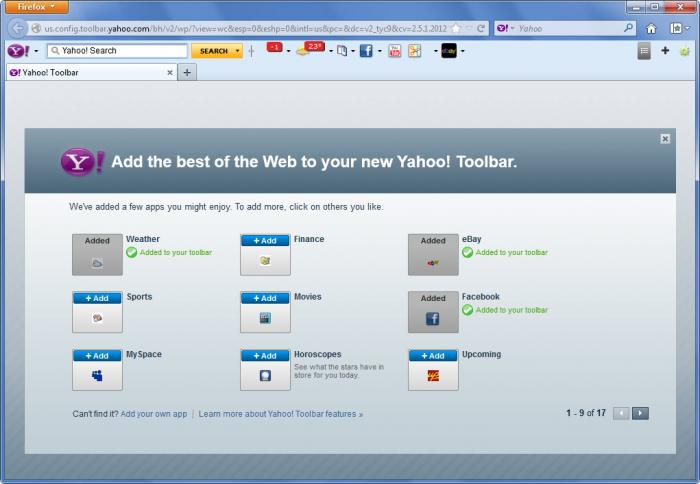Click the Firefox home icon
Image resolution: width=700 pixels, height=484 pixels.
tap(651, 29)
